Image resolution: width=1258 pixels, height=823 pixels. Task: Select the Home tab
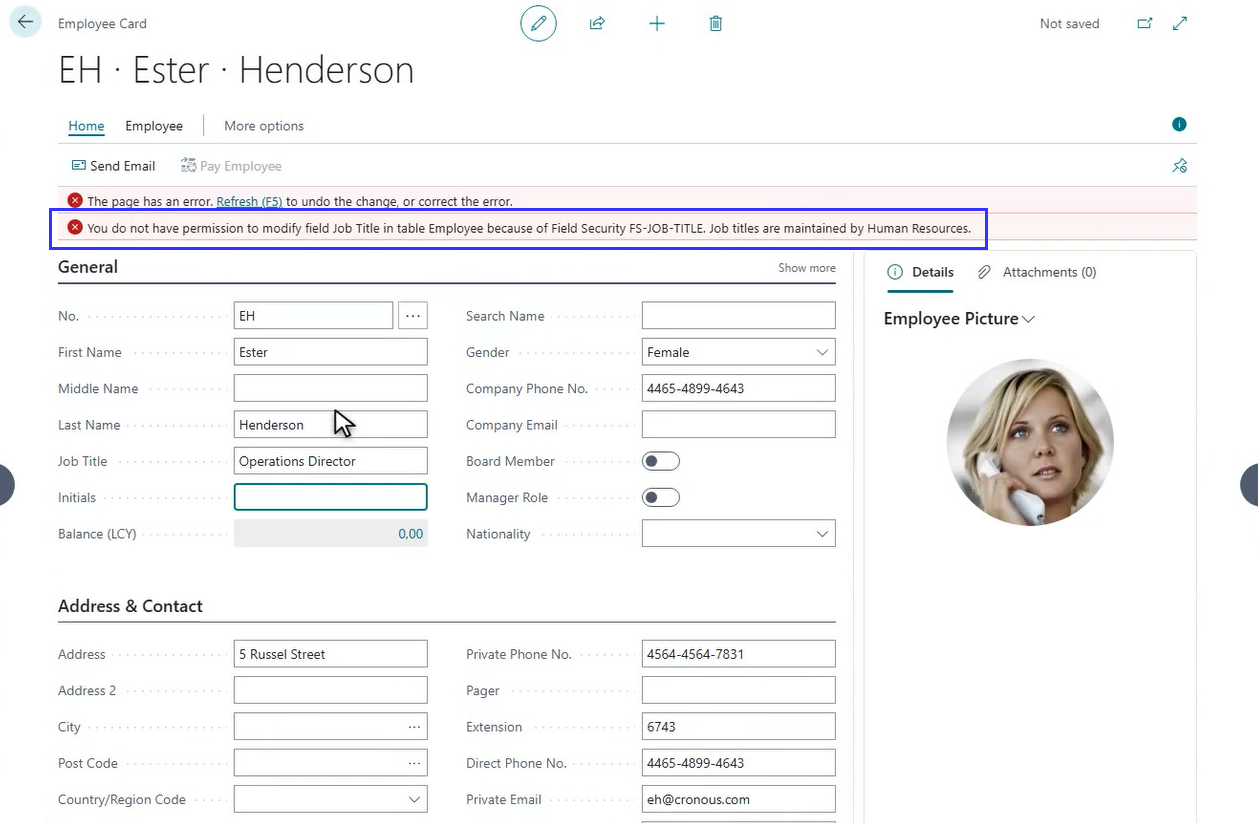[86, 126]
